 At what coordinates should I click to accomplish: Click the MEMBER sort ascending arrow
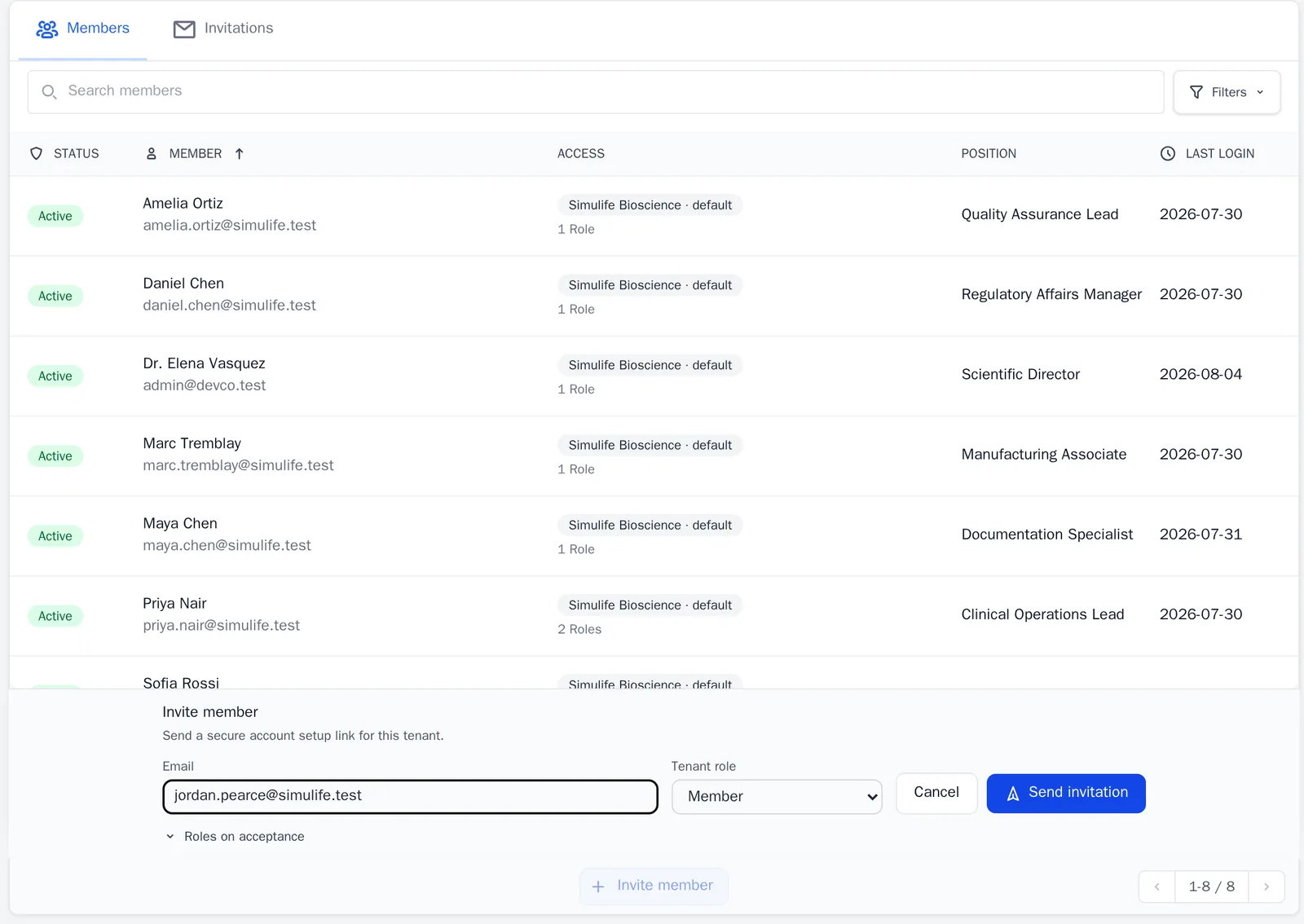coord(239,153)
